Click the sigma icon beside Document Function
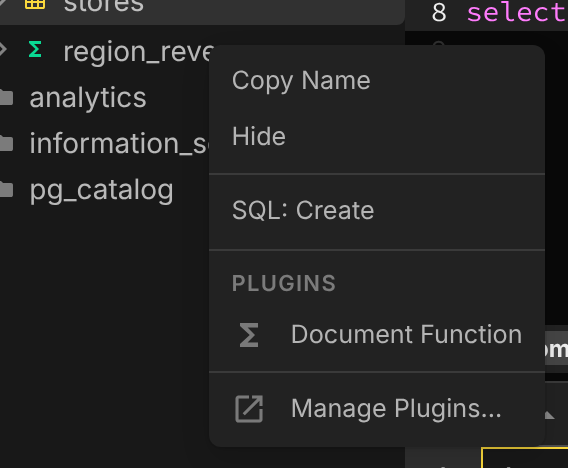The image size is (568, 468). pyautogui.click(x=249, y=335)
